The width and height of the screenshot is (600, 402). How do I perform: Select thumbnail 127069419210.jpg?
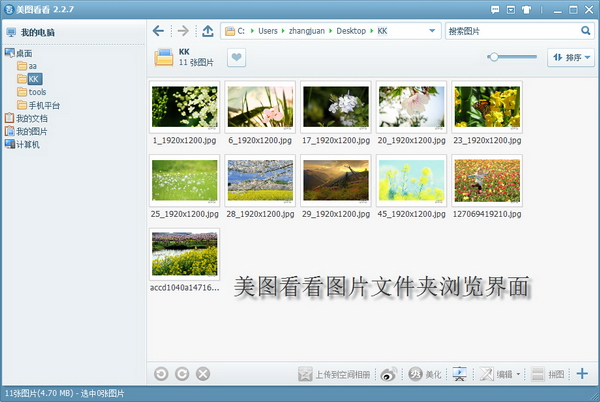coord(487,181)
